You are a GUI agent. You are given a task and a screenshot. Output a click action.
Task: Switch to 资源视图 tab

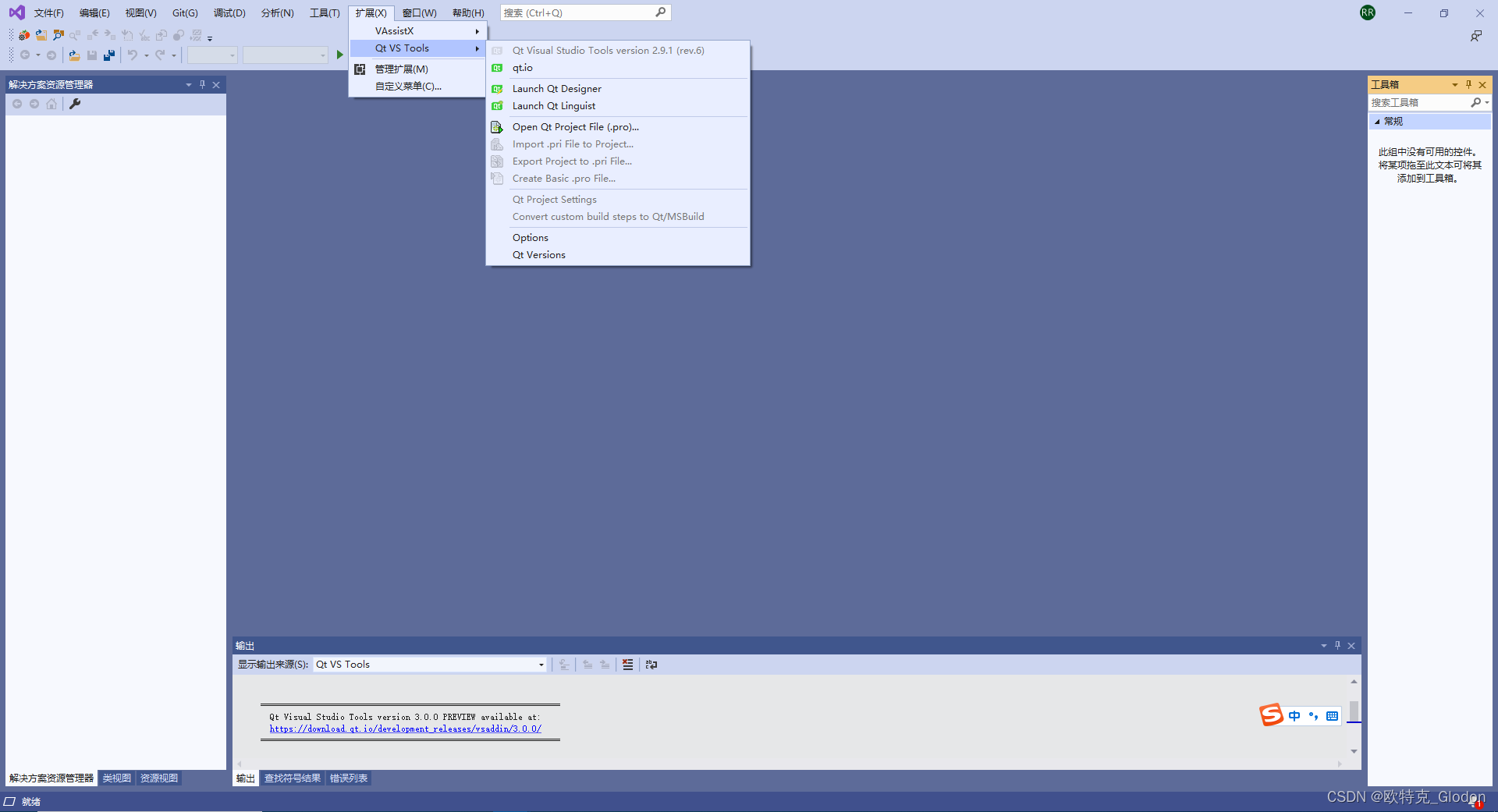click(159, 778)
